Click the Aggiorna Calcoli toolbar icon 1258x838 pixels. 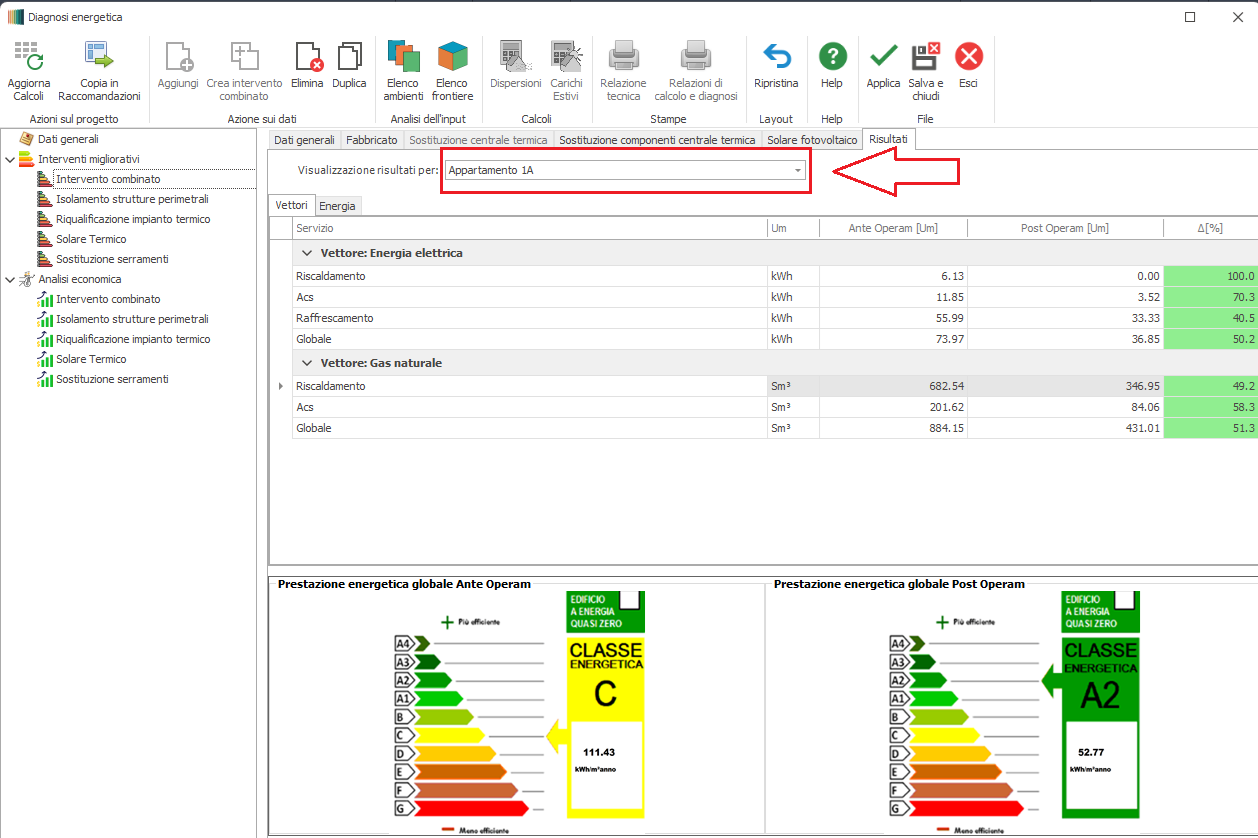tap(28, 57)
